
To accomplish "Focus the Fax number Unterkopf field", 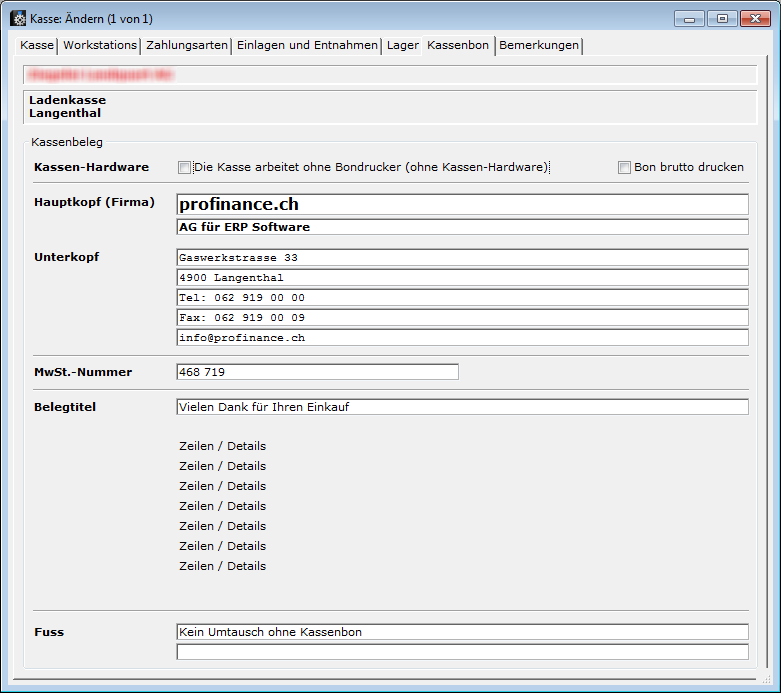I will 462,318.
